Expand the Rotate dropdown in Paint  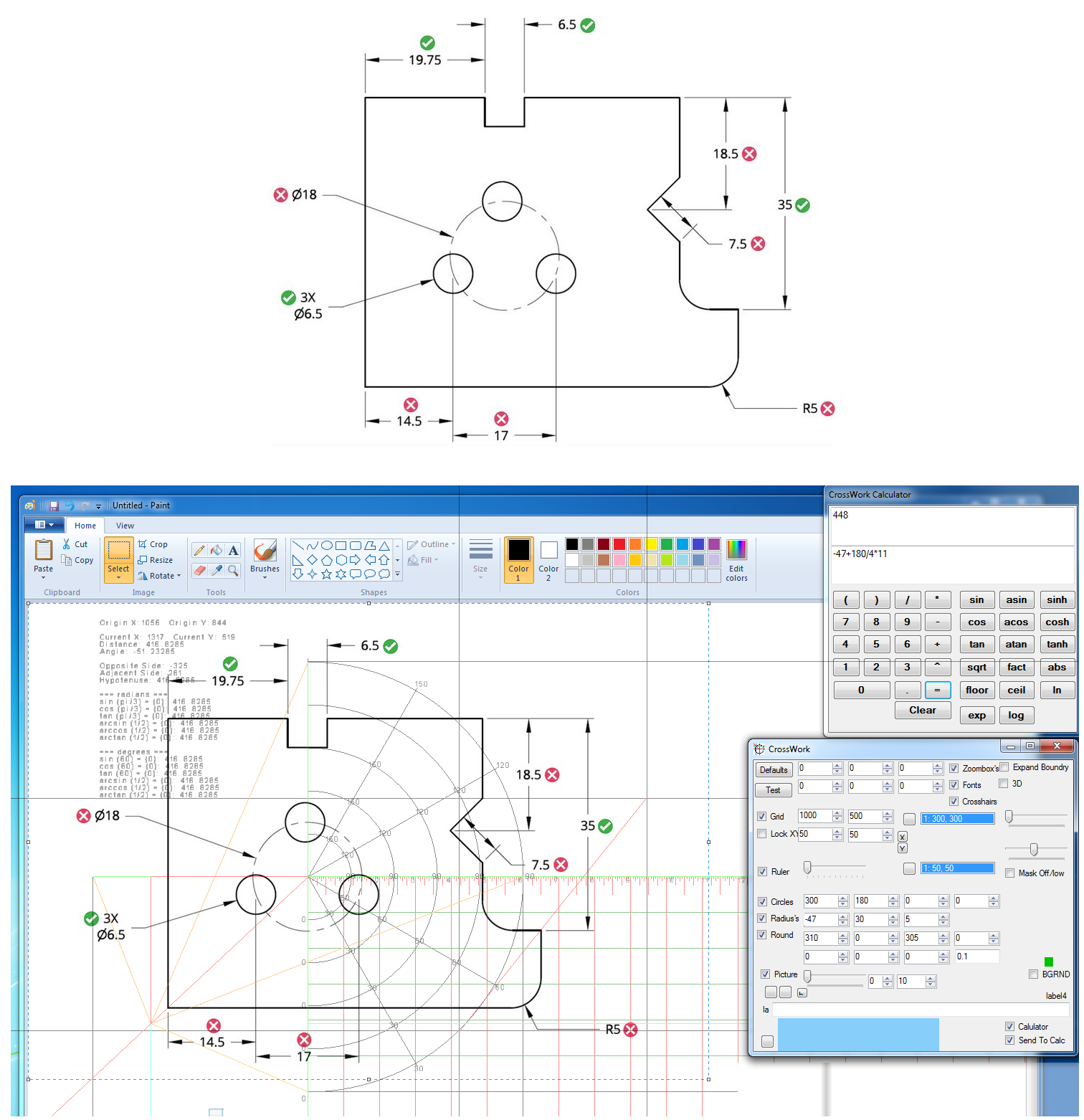(x=179, y=576)
